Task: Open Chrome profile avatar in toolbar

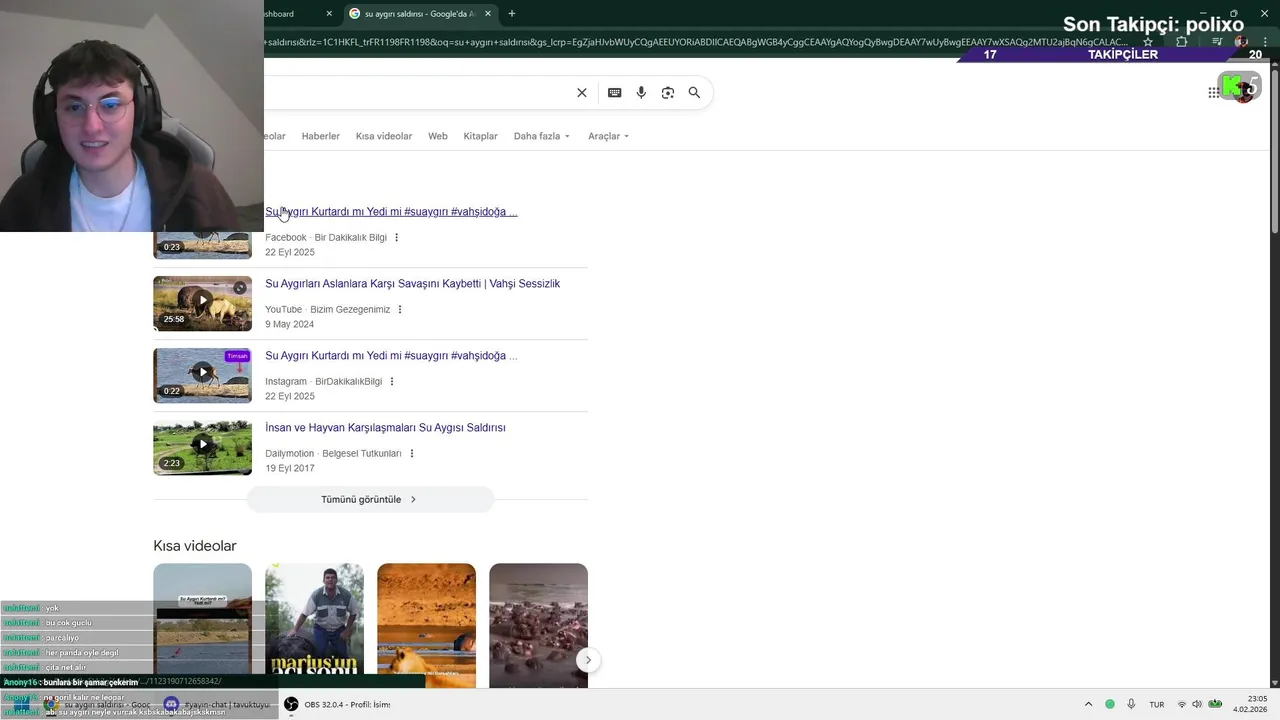Action: point(1242,42)
